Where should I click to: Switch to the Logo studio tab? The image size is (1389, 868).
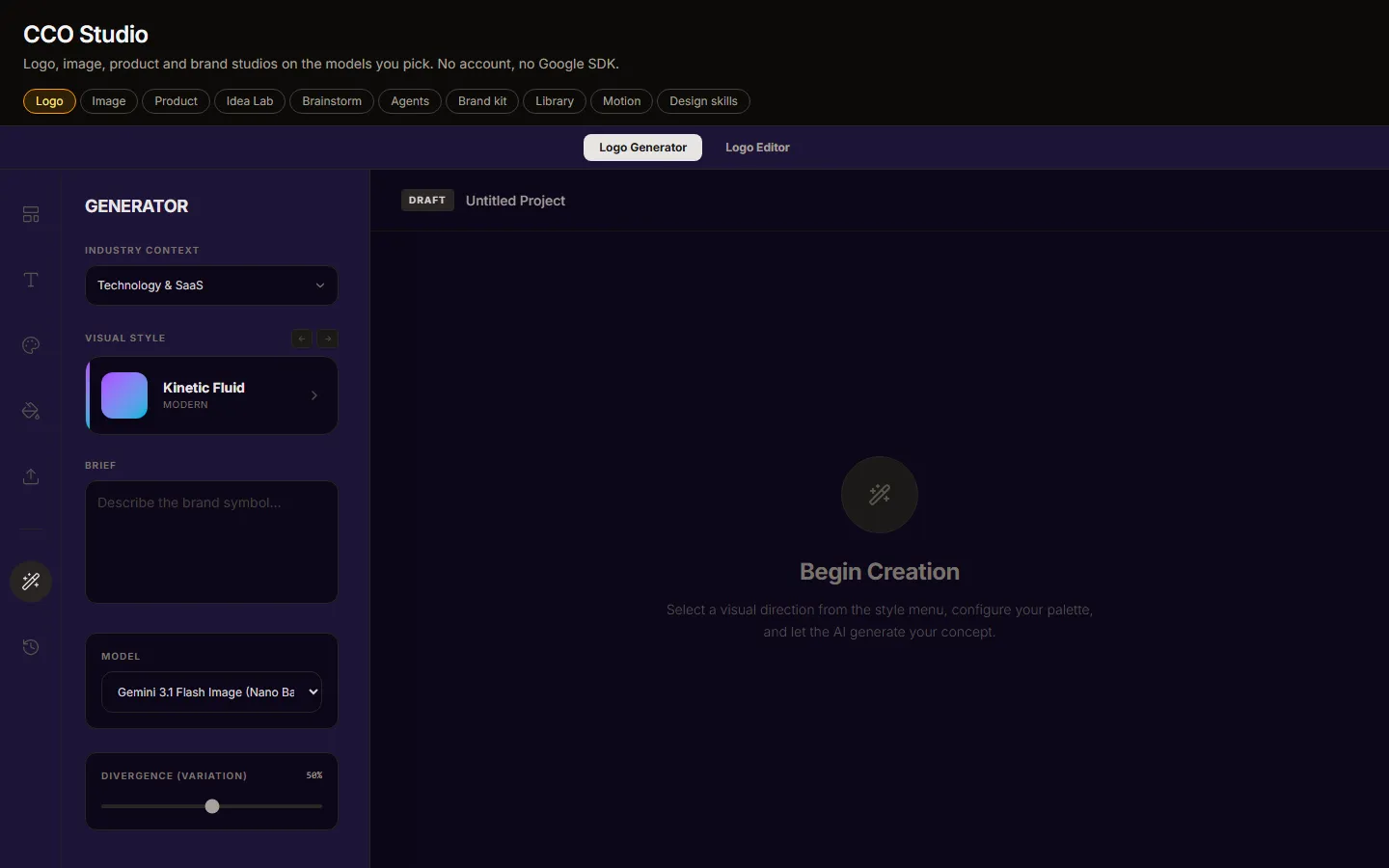point(49,101)
